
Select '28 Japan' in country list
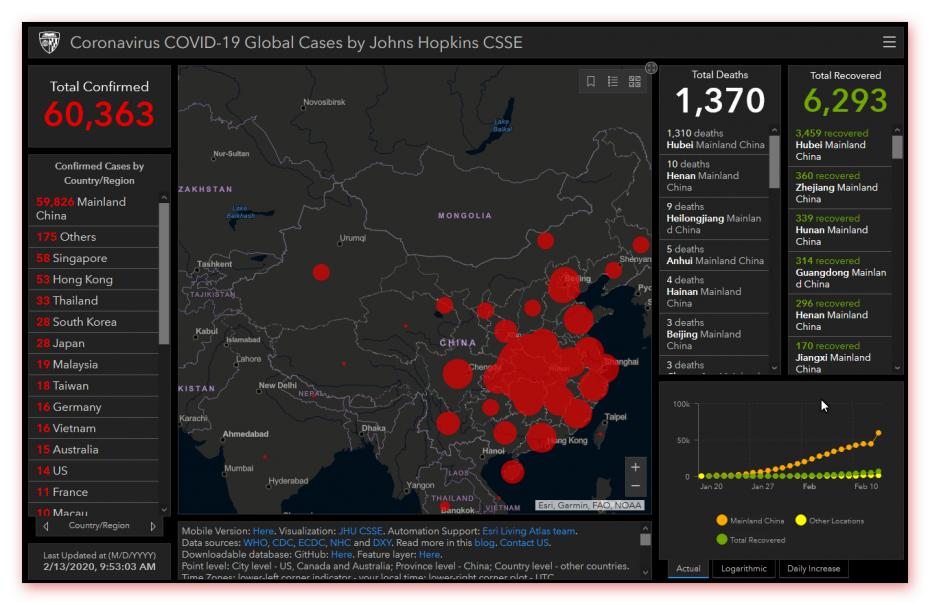(94, 343)
